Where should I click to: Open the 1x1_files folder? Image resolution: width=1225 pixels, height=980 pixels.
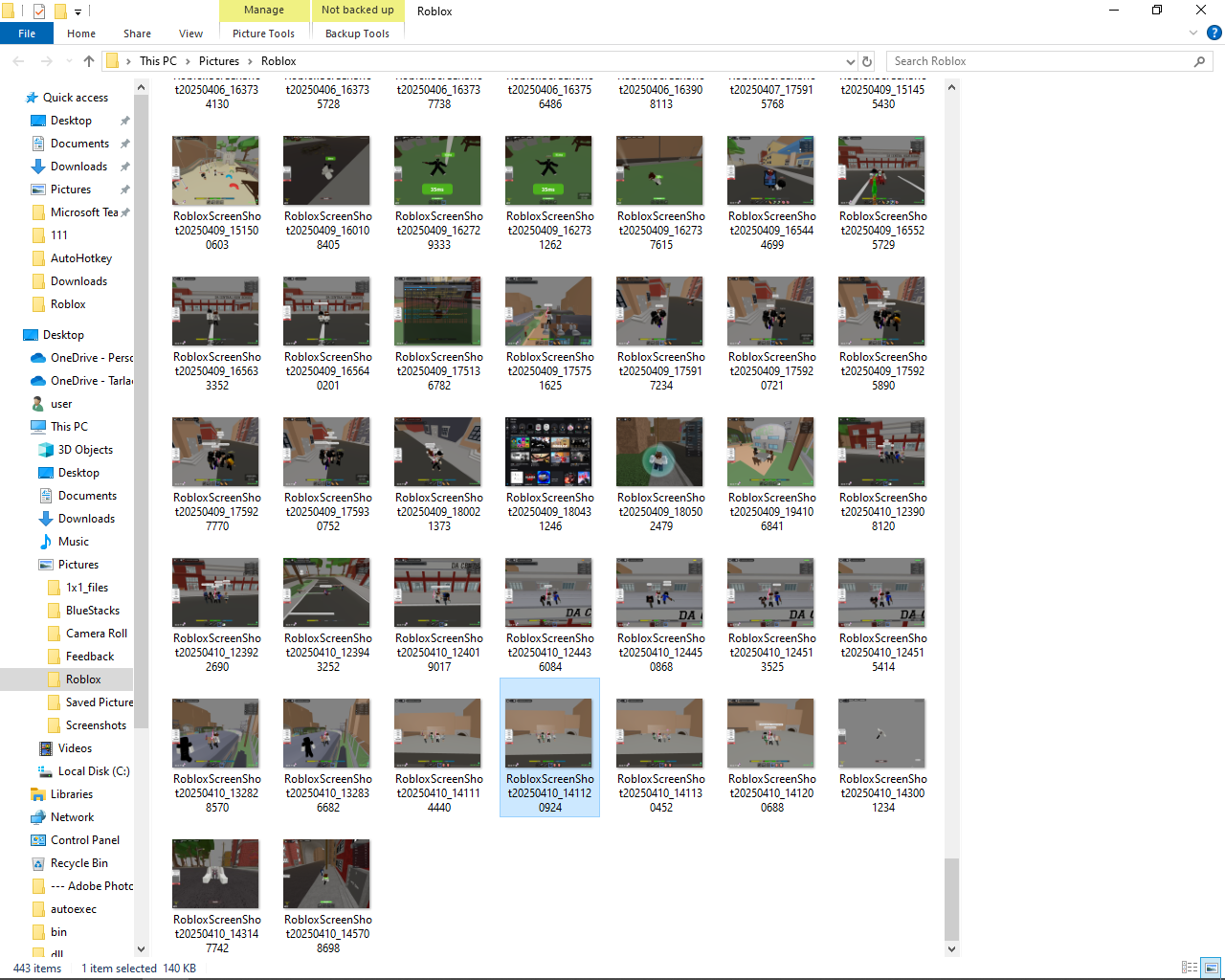tap(87, 588)
